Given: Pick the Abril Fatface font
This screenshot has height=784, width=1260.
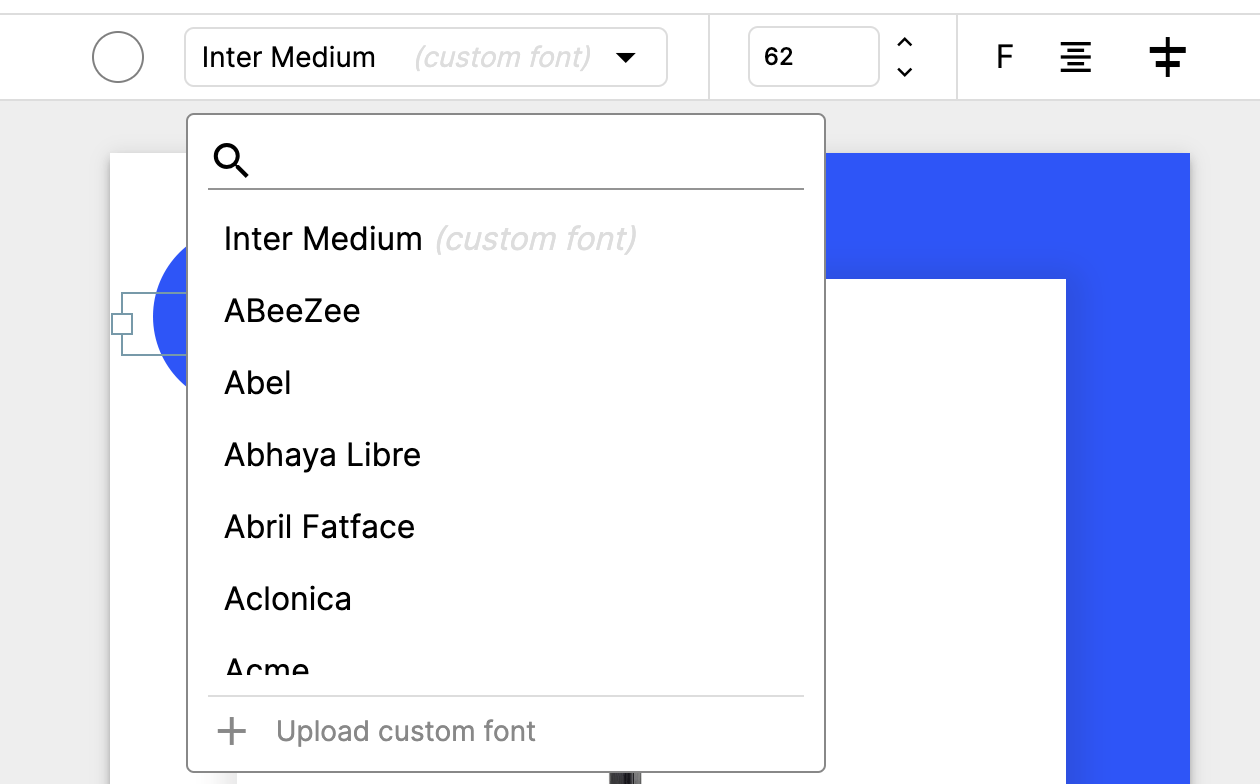Looking at the screenshot, I should (506, 527).
